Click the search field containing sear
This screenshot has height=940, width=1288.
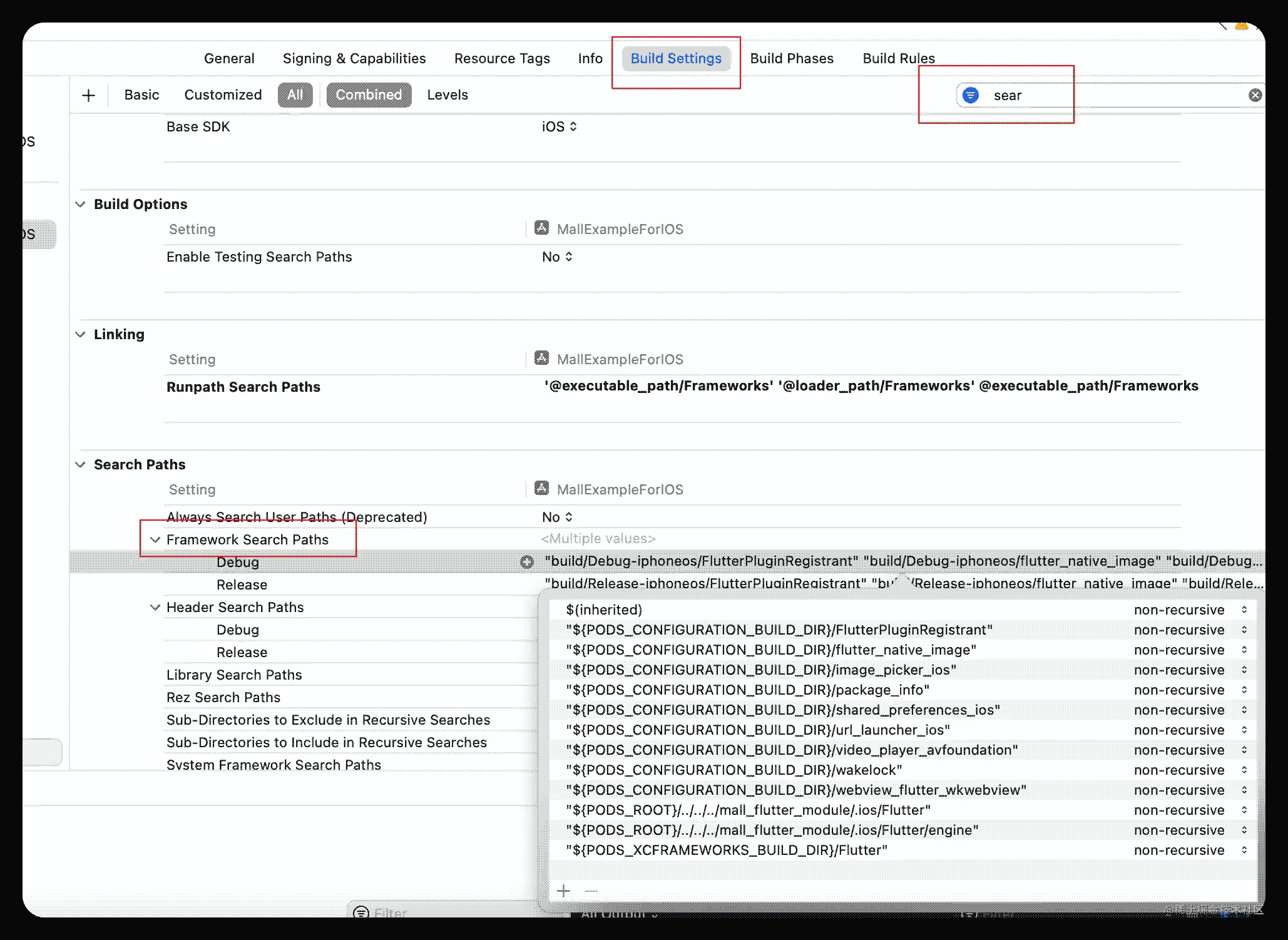[x=1111, y=95]
